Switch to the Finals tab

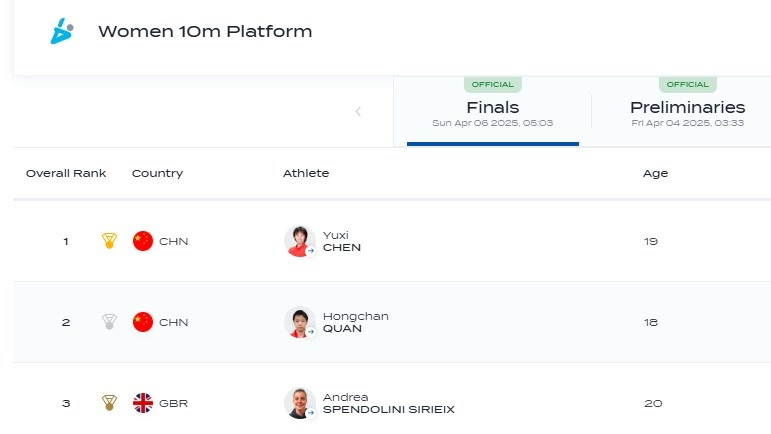(493, 112)
